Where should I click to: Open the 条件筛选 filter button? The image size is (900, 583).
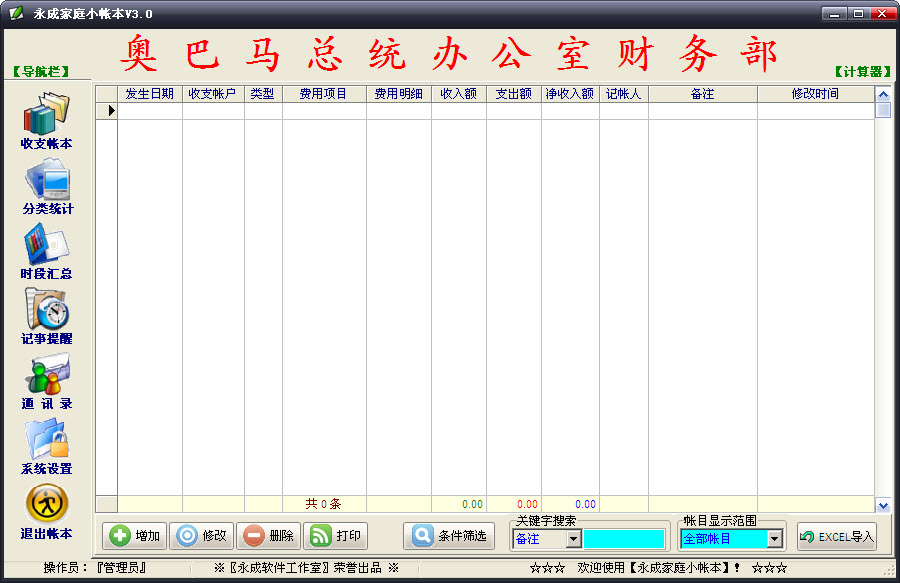449,536
